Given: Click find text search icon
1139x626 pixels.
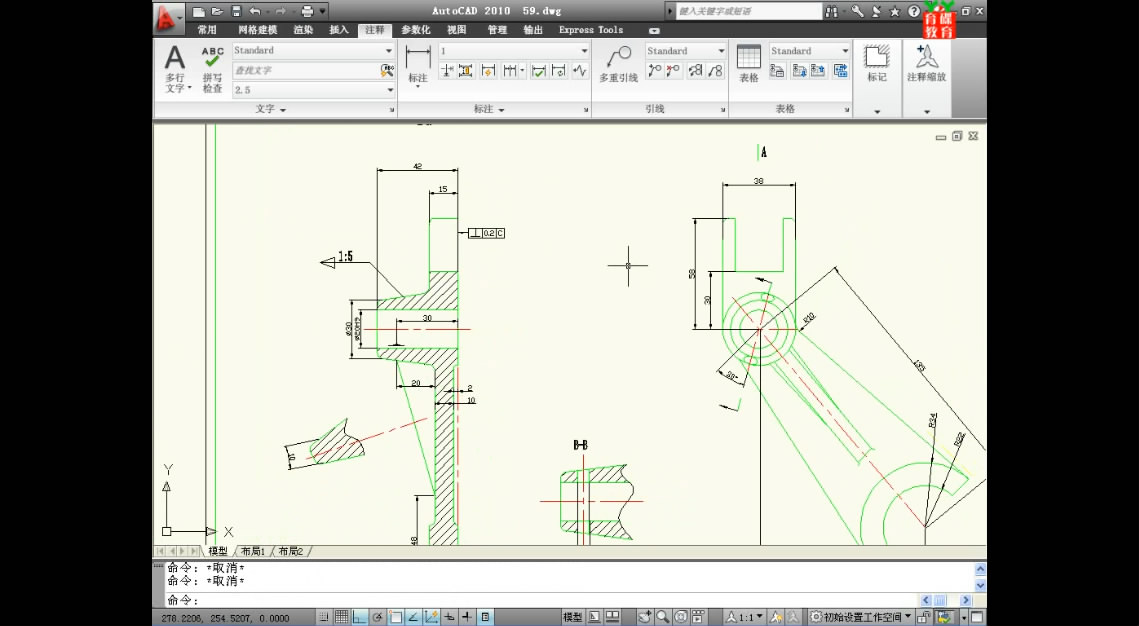Looking at the screenshot, I should click(x=386, y=70).
